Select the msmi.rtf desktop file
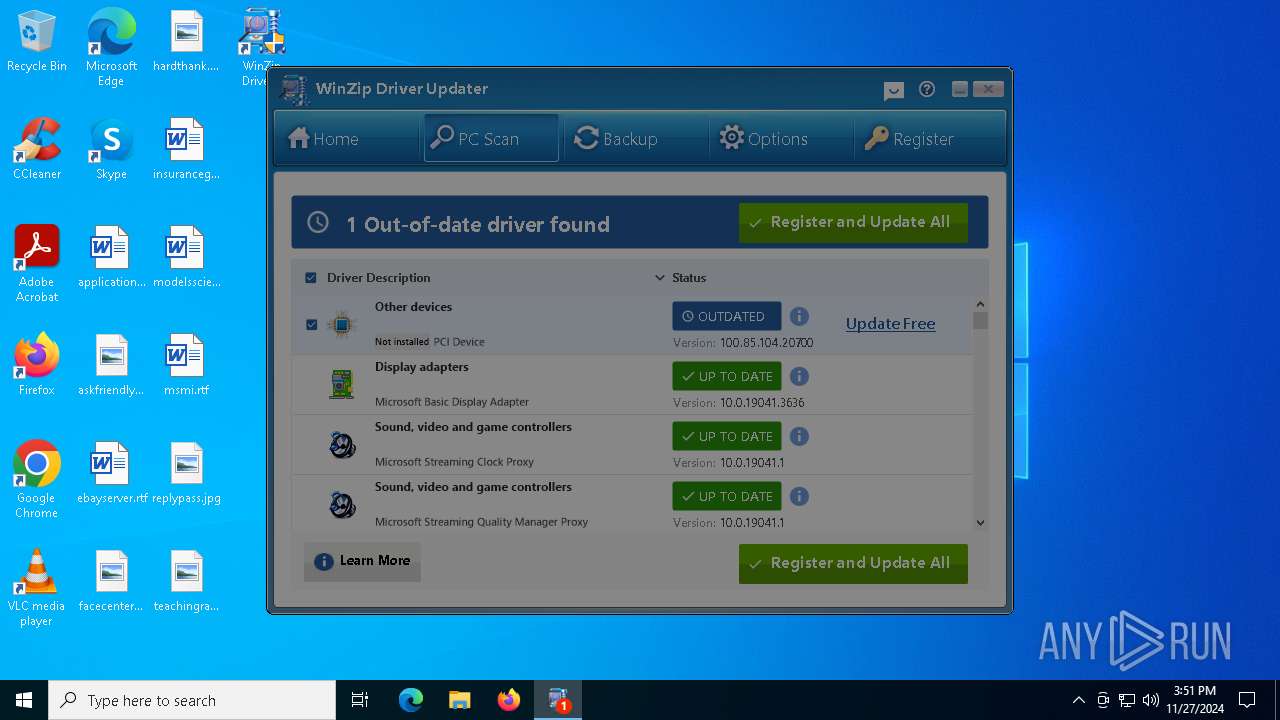 pos(186,364)
